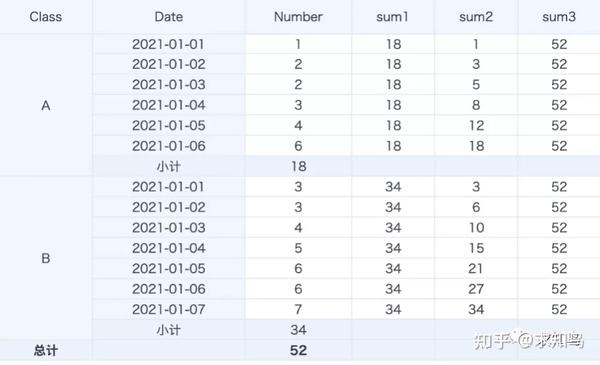Click the Date column header
600x365 pixels.
tap(168, 17)
